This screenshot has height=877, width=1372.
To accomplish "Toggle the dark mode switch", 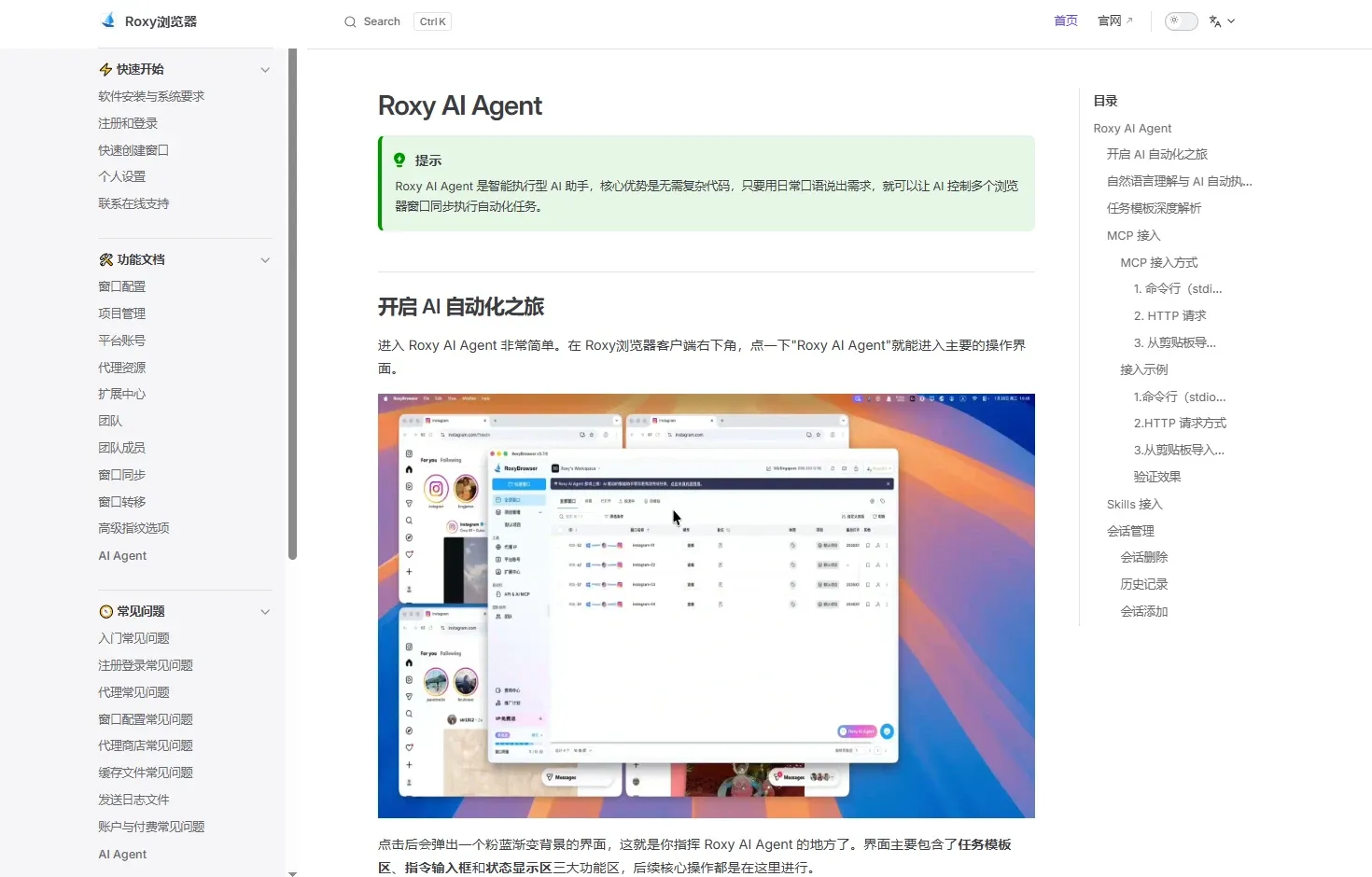I will [x=1181, y=21].
